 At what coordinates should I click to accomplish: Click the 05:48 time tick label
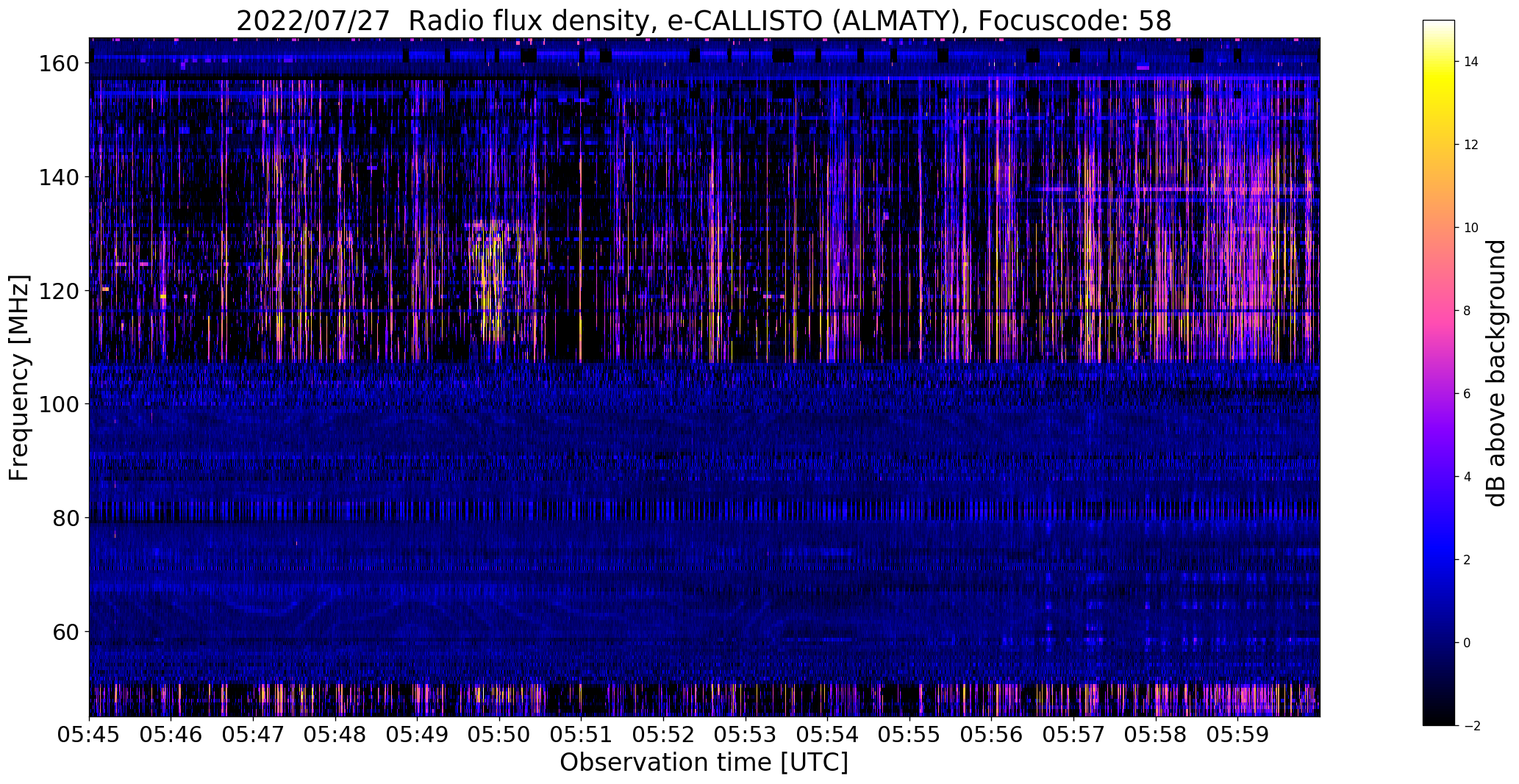336,734
